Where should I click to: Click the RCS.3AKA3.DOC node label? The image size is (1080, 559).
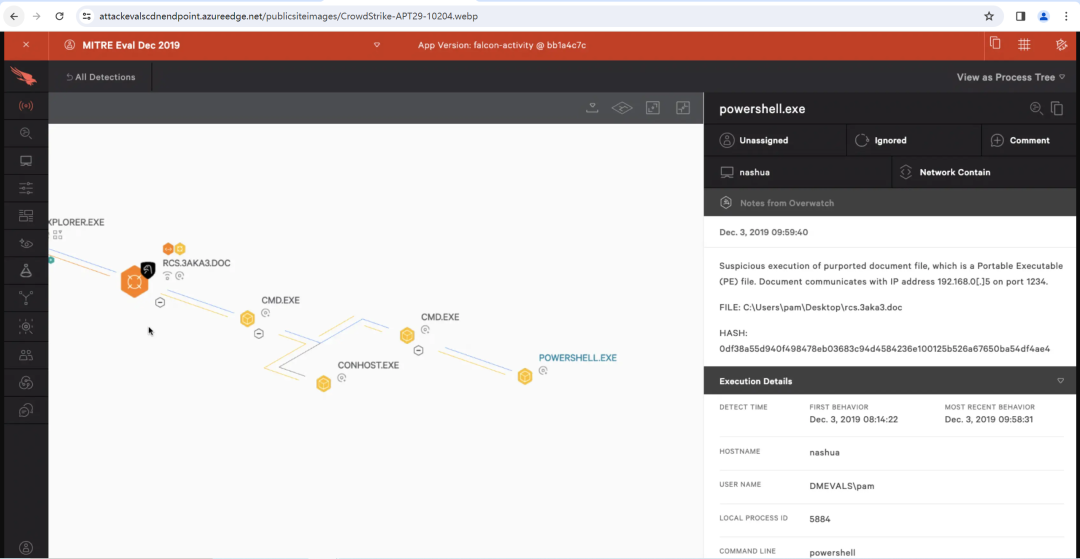click(x=197, y=264)
